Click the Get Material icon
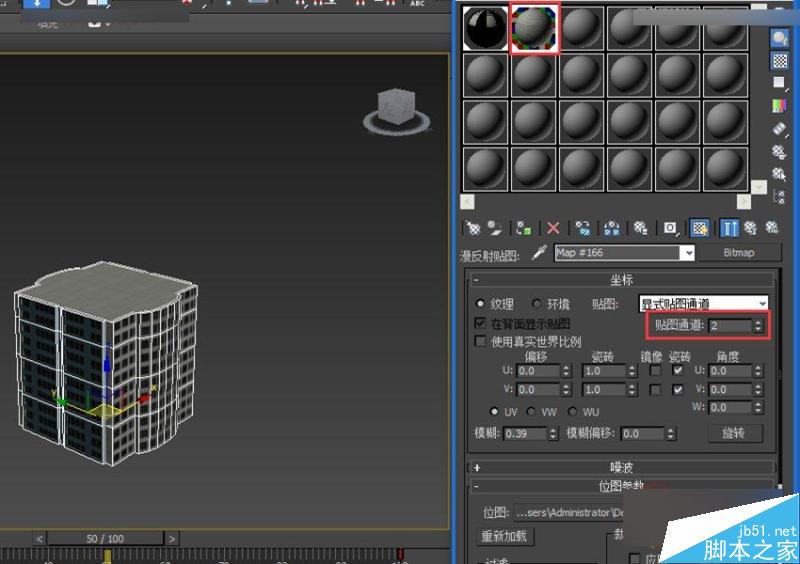Viewport: 800px width, 564px height. click(473, 228)
